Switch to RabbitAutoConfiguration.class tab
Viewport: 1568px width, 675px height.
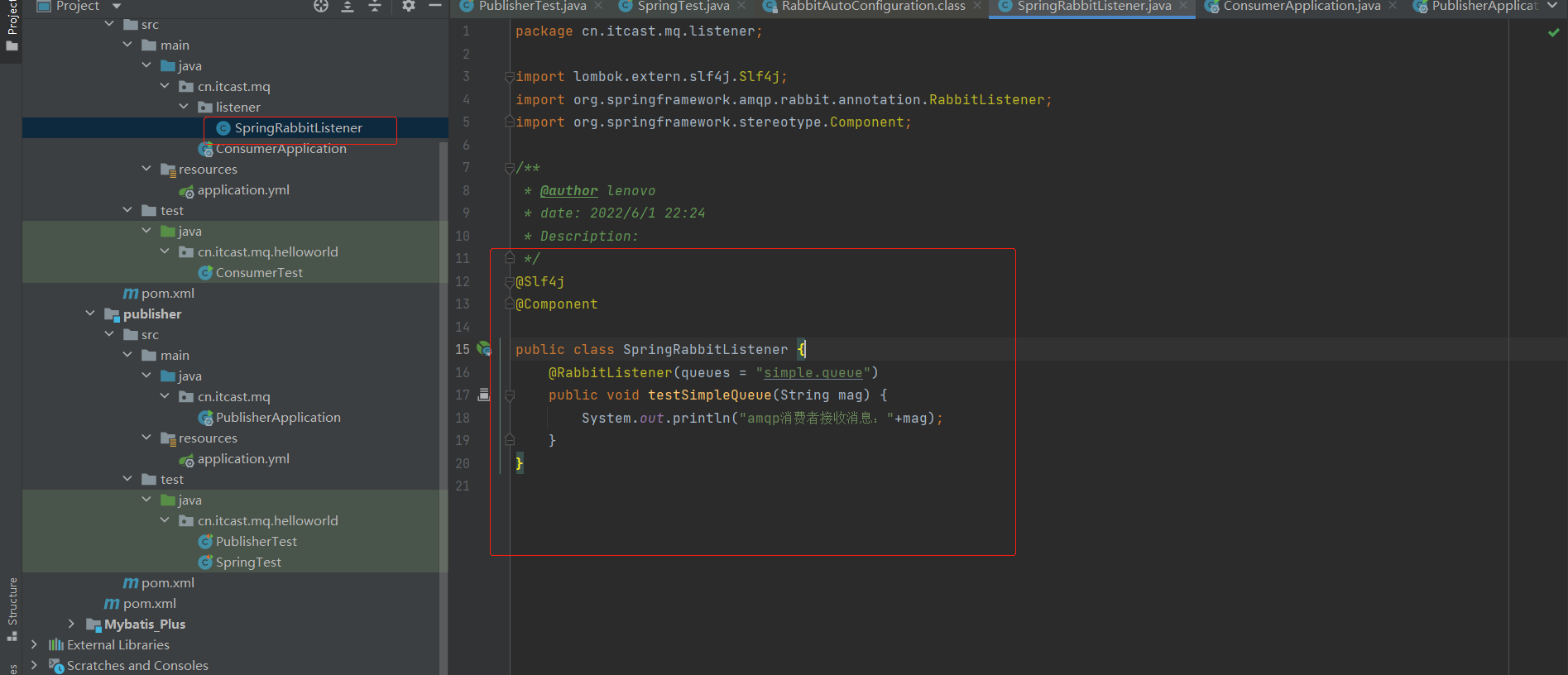873,7
